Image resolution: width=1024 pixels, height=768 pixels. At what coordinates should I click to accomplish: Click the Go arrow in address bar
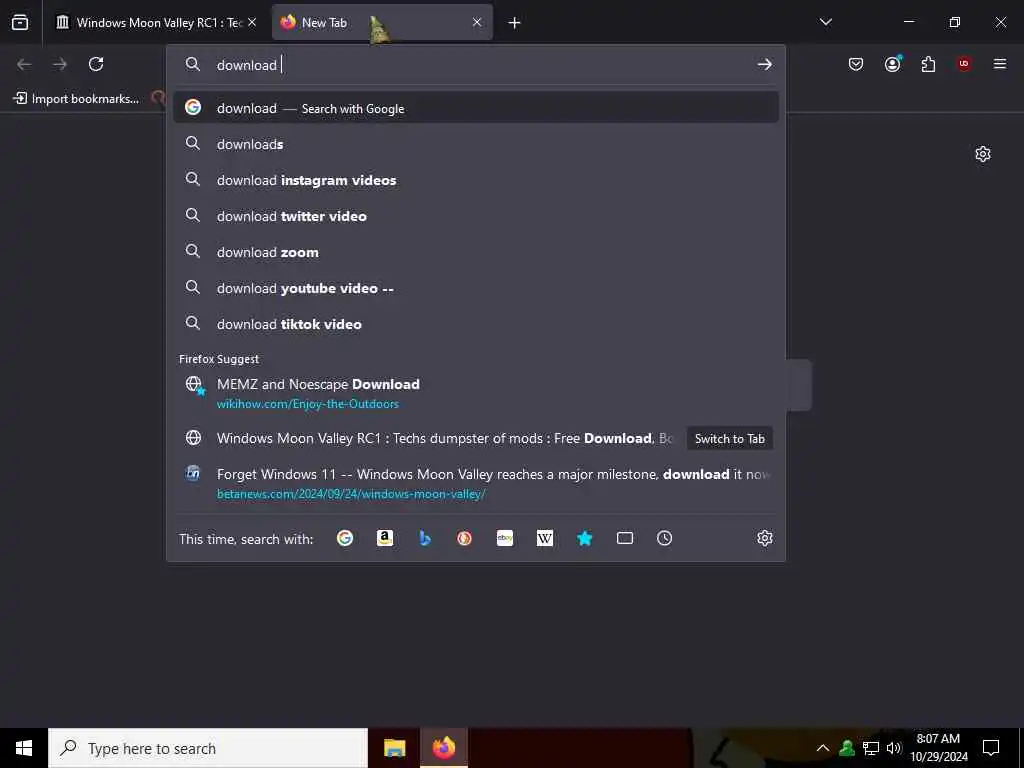[765, 65]
